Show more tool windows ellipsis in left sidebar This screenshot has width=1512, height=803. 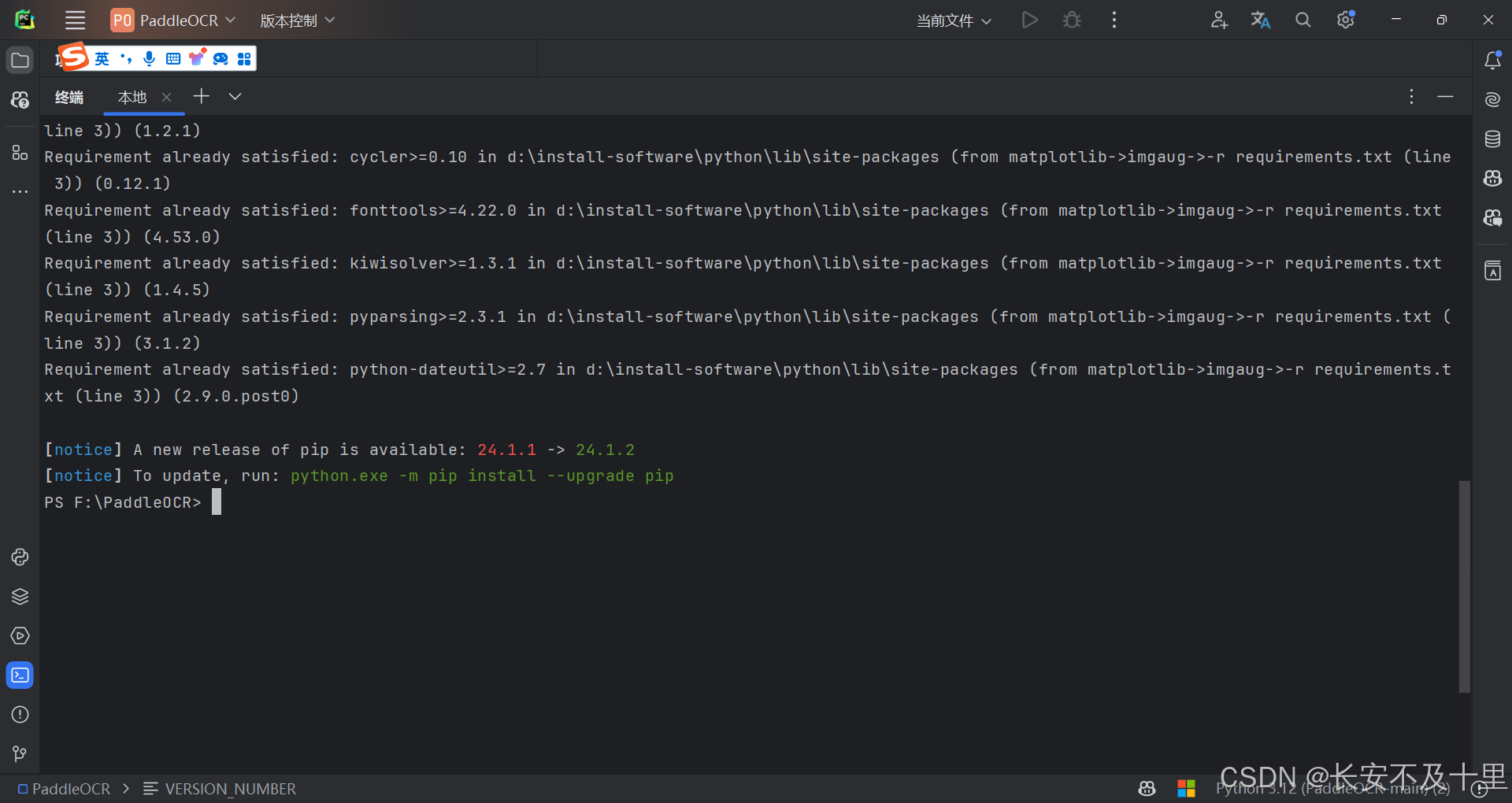pos(20,191)
